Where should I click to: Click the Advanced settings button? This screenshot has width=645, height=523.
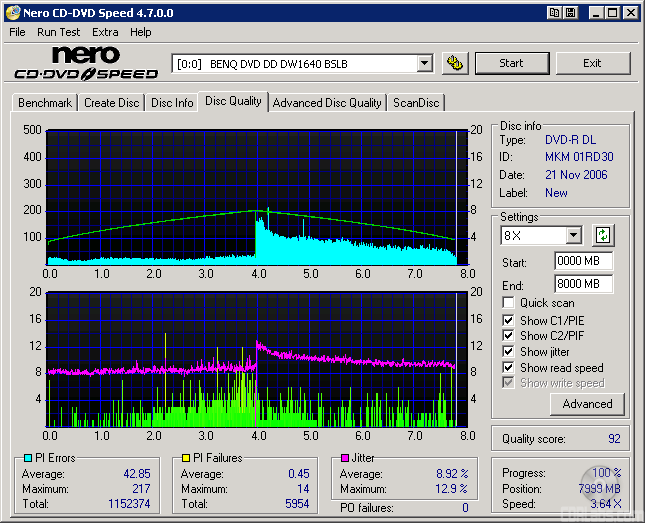click(587, 404)
